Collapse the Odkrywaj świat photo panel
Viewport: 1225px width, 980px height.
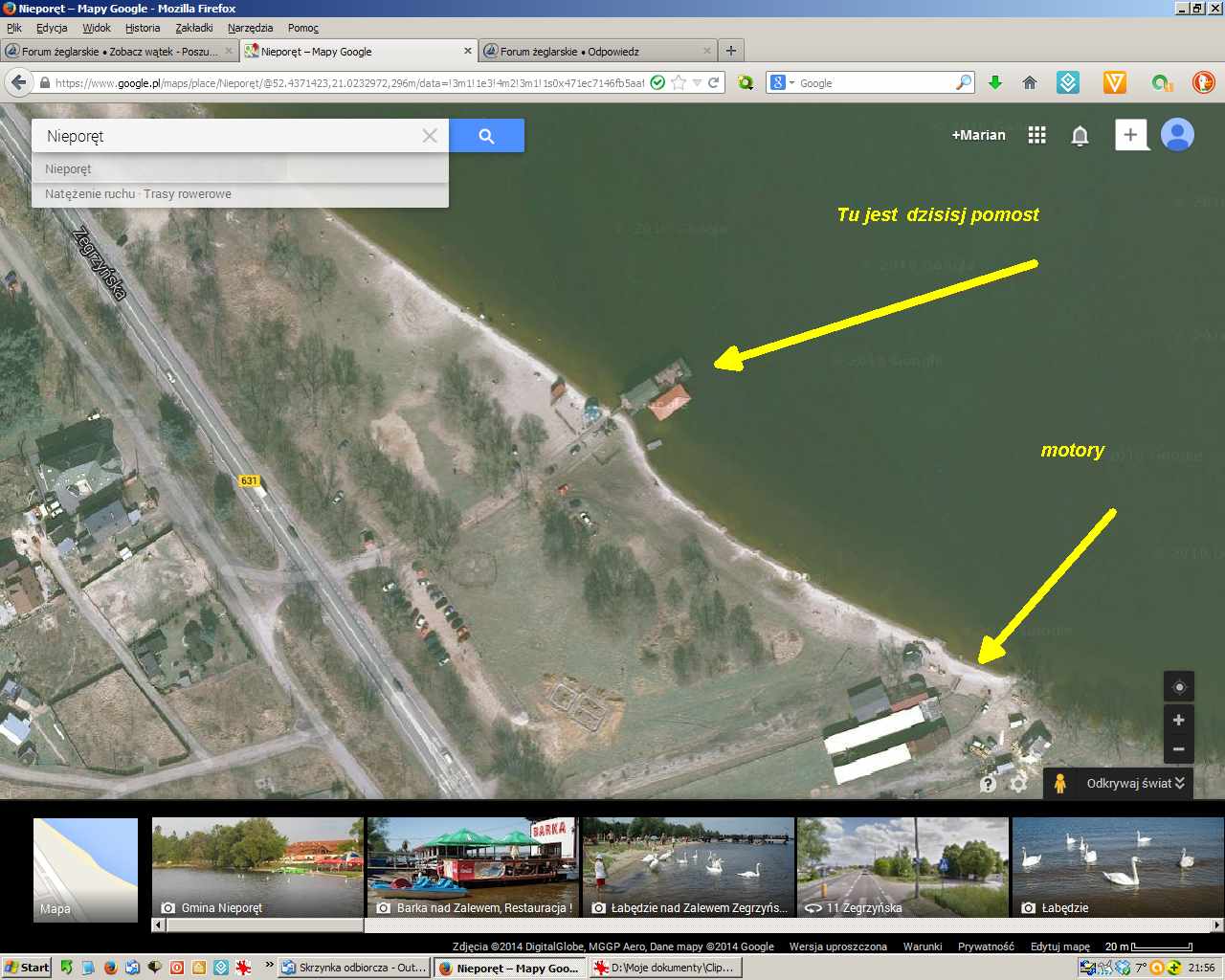click(1180, 783)
